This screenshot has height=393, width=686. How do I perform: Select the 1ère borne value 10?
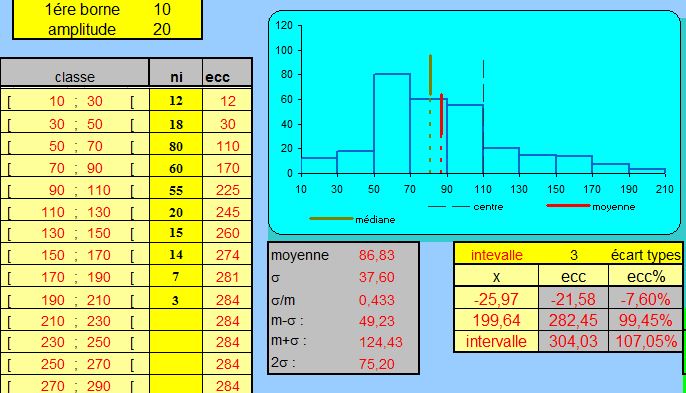(162, 9)
